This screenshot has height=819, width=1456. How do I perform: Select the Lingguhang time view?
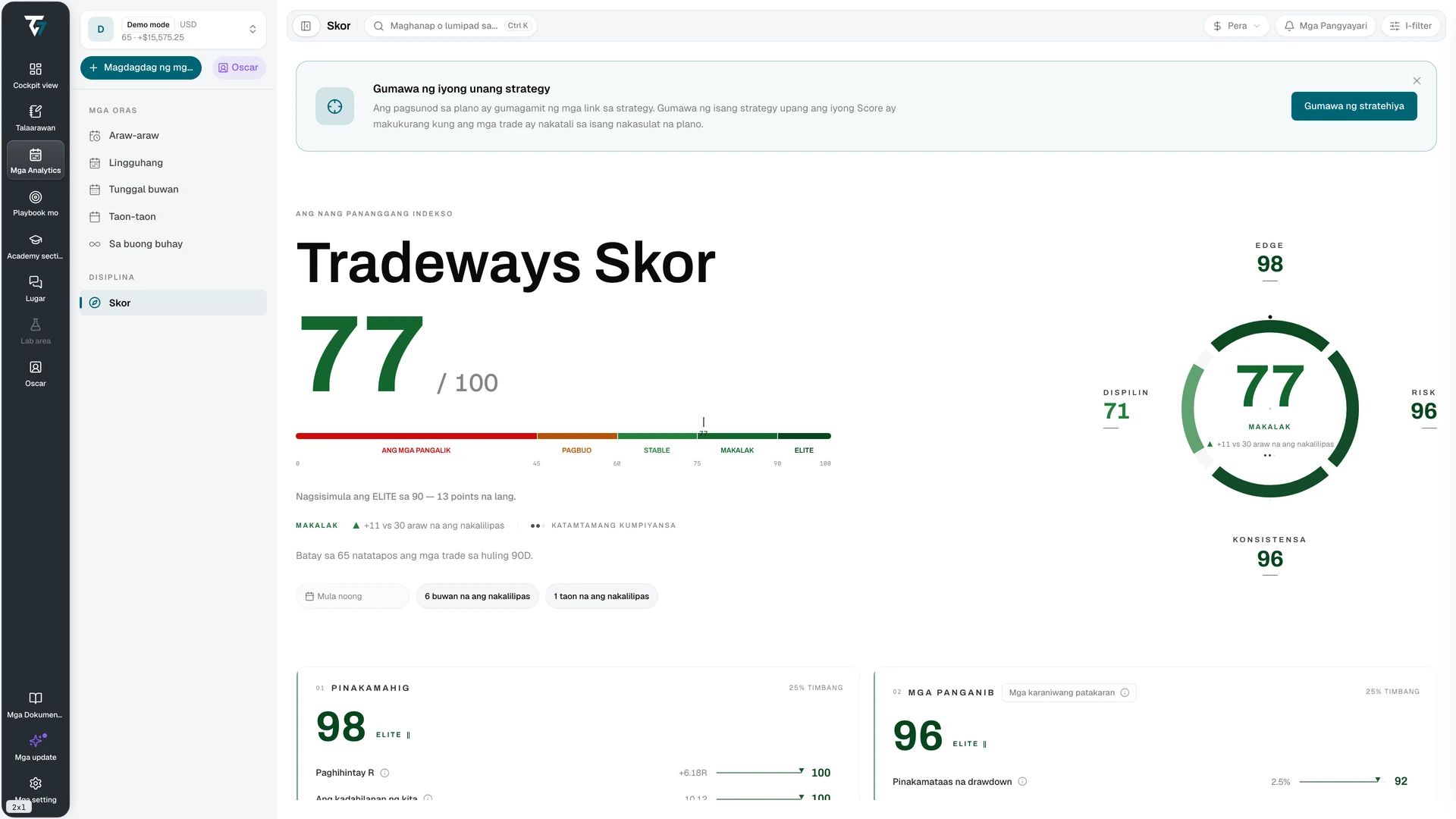tap(173, 162)
